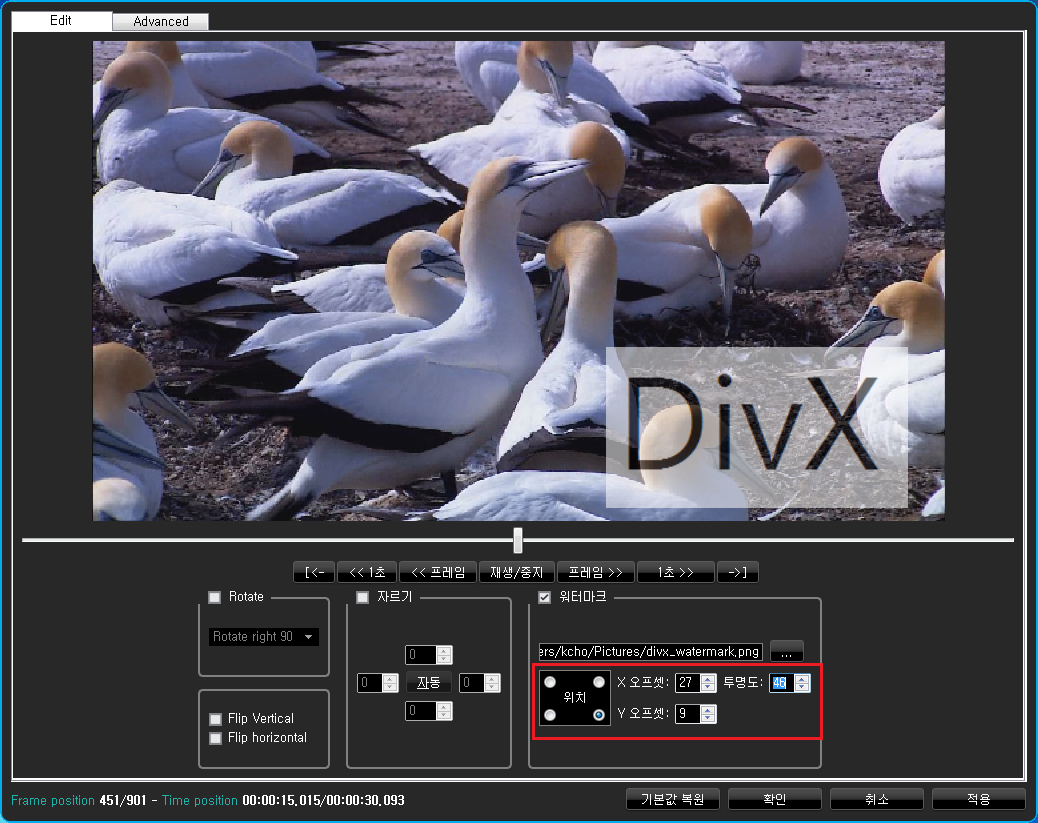Click the right crop stepper arrows
This screenshot has width=1038, height=823.
pyautogui.click(x=492, y=683)
